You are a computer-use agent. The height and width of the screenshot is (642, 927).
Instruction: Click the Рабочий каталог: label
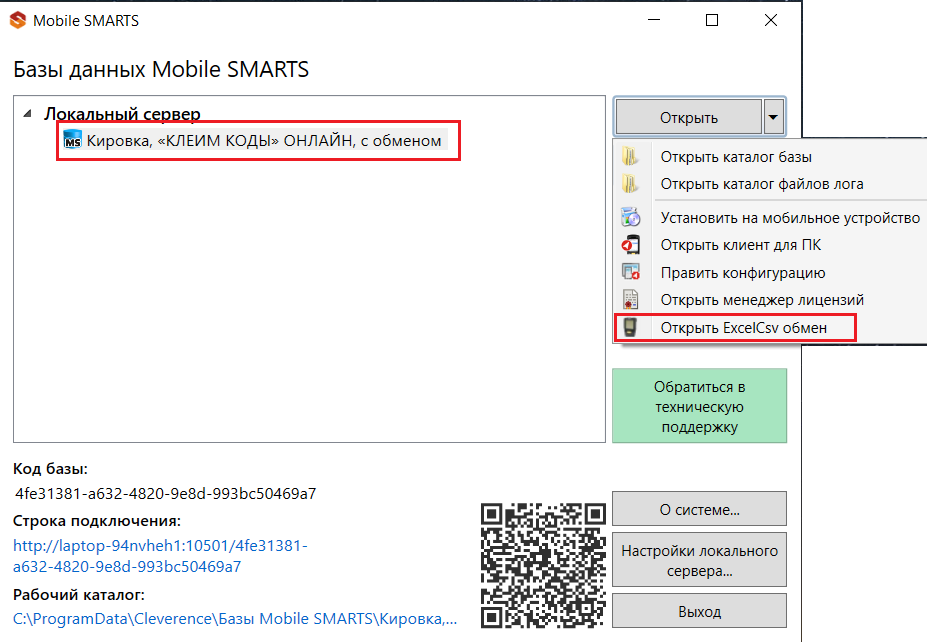(79, 594)
